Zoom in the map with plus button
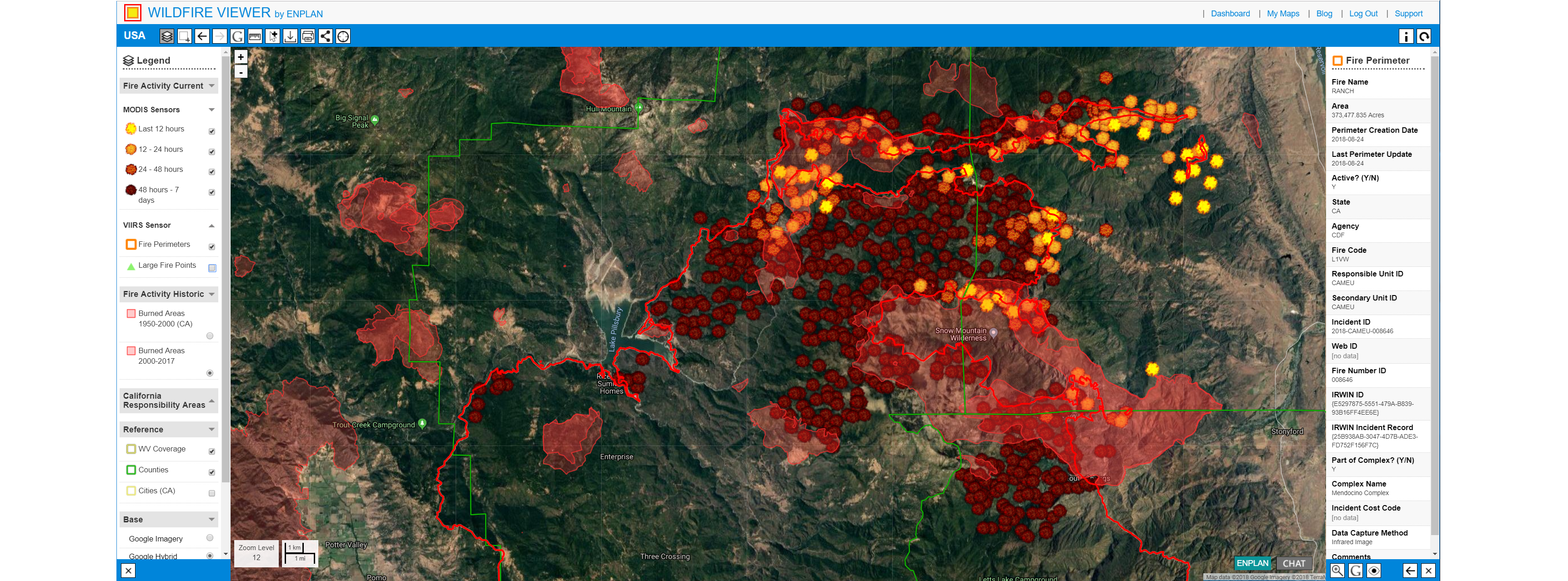This screenshot has height=581, width=1568. pyautogui.click(x=241, y=56)
